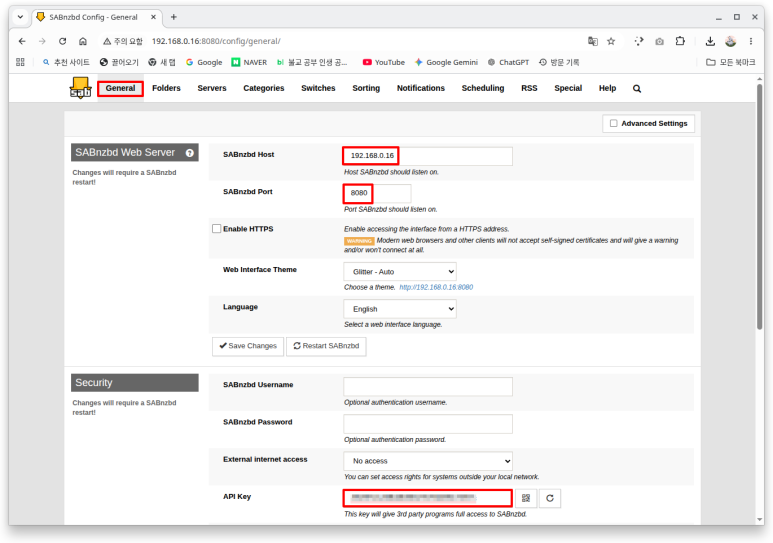Close the SABnzbd Config tab
Viewport: 773px width, 543px height.
153,17
